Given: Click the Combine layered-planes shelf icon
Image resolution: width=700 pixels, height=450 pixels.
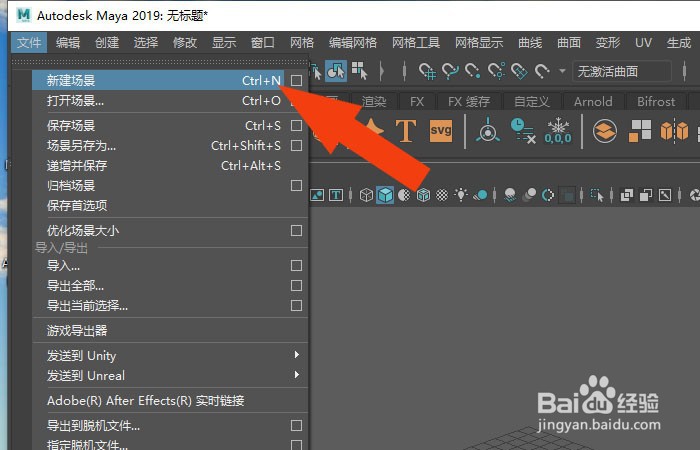Looking at the screenshot, I should pos(605,131).
